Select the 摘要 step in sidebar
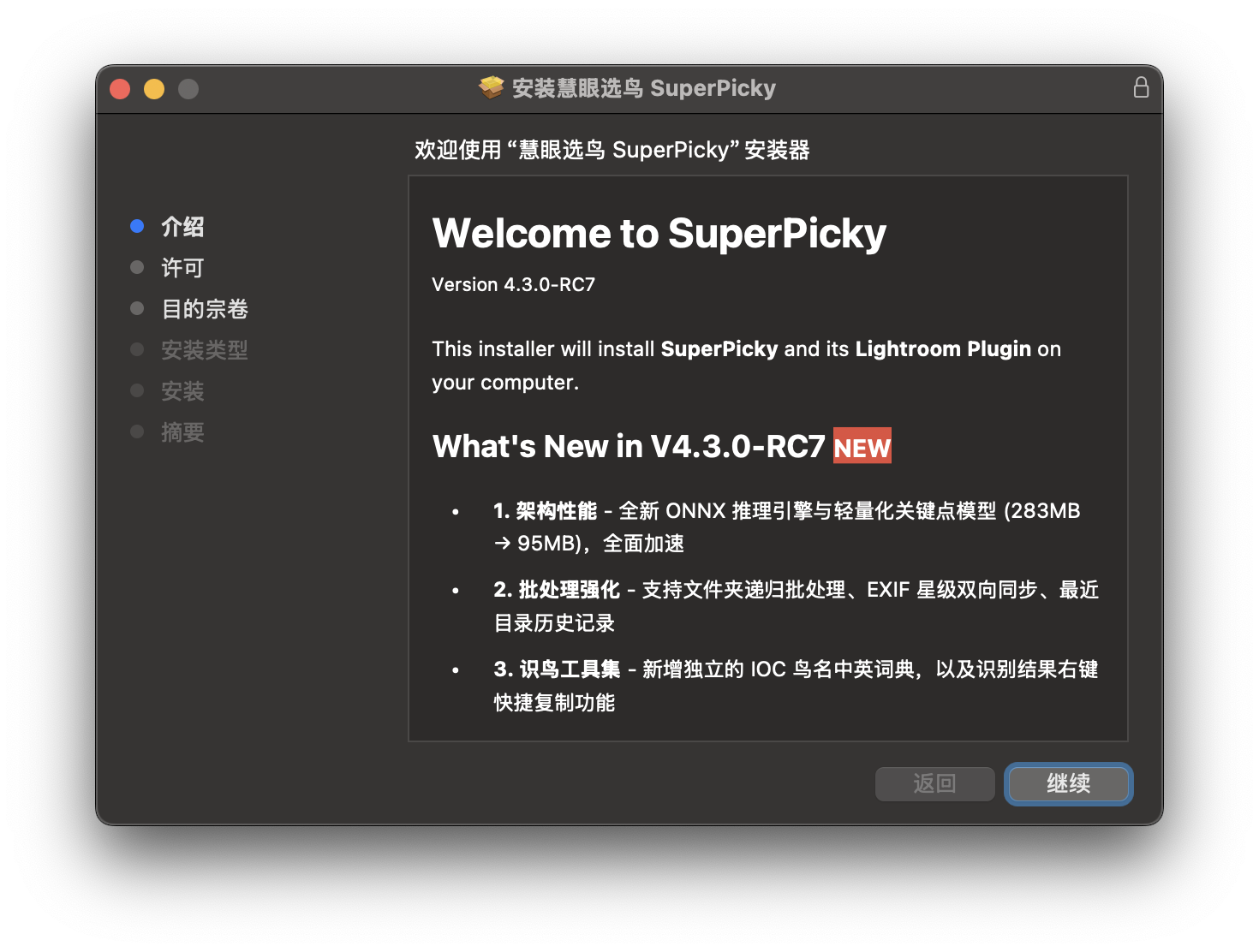 click(182, 432)
